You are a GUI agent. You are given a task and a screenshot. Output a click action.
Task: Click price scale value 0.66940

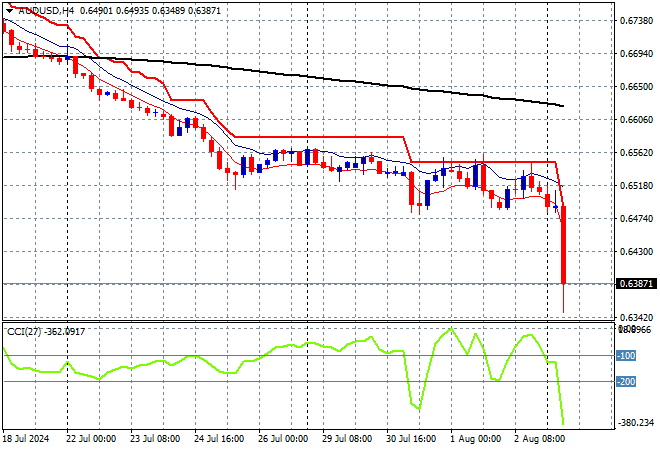[x=636, y=54]
